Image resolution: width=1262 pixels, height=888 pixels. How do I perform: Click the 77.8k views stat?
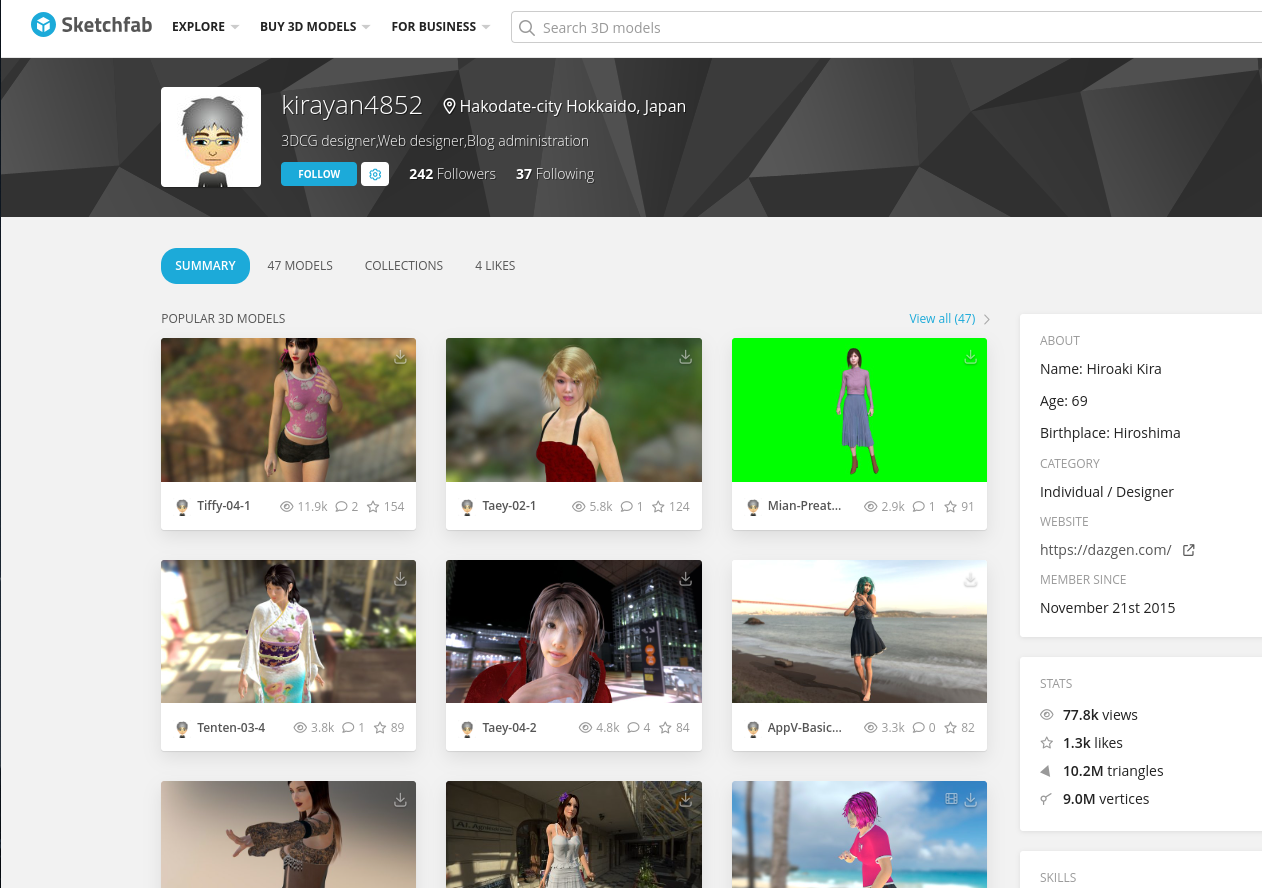pos(1100,715)
